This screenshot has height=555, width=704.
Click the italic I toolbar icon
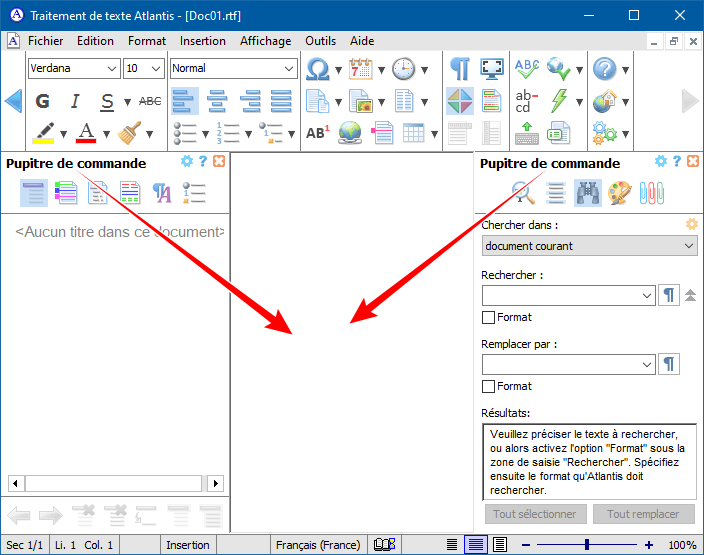click(x=75, y=101)
